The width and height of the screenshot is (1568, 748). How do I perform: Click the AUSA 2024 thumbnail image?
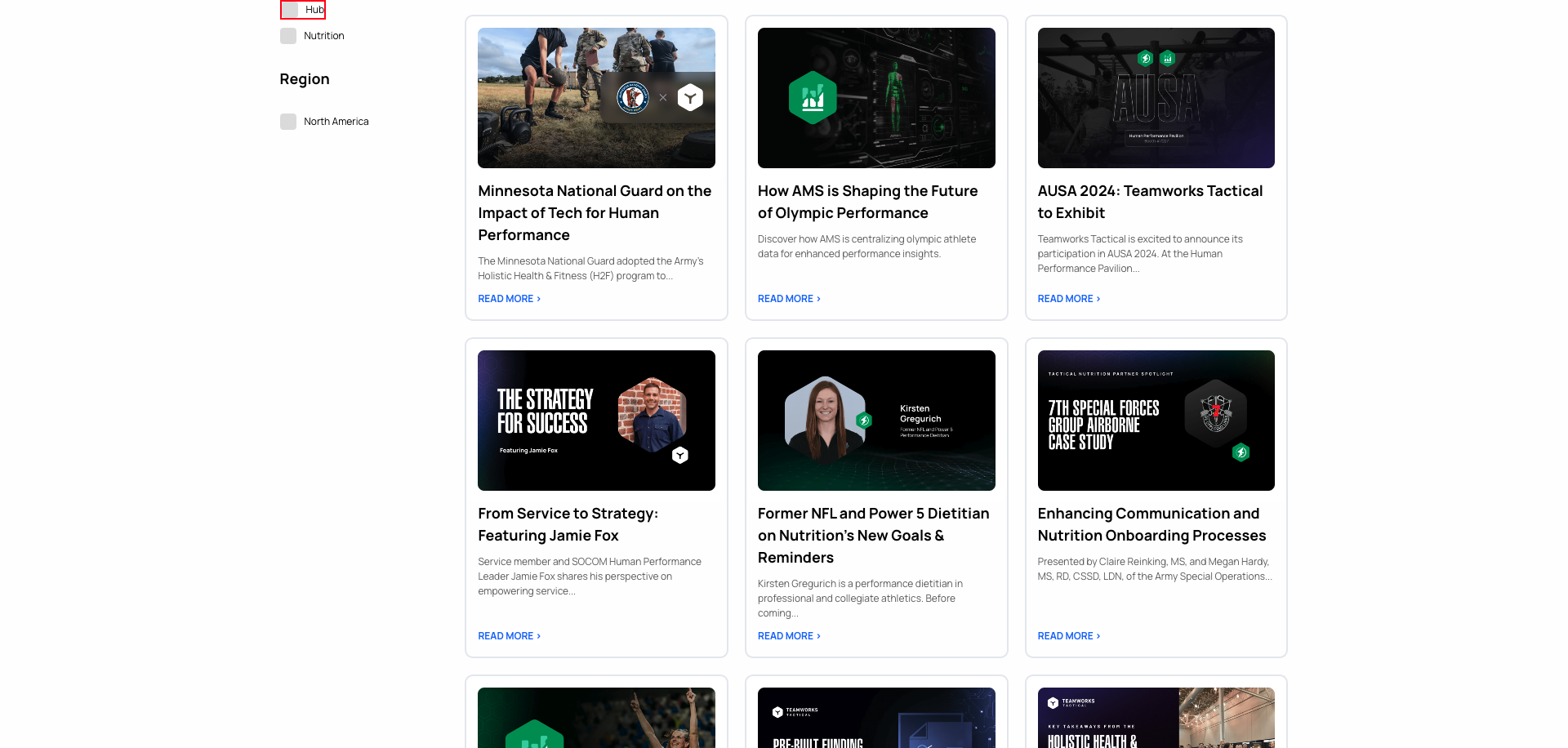(1156, 97)
